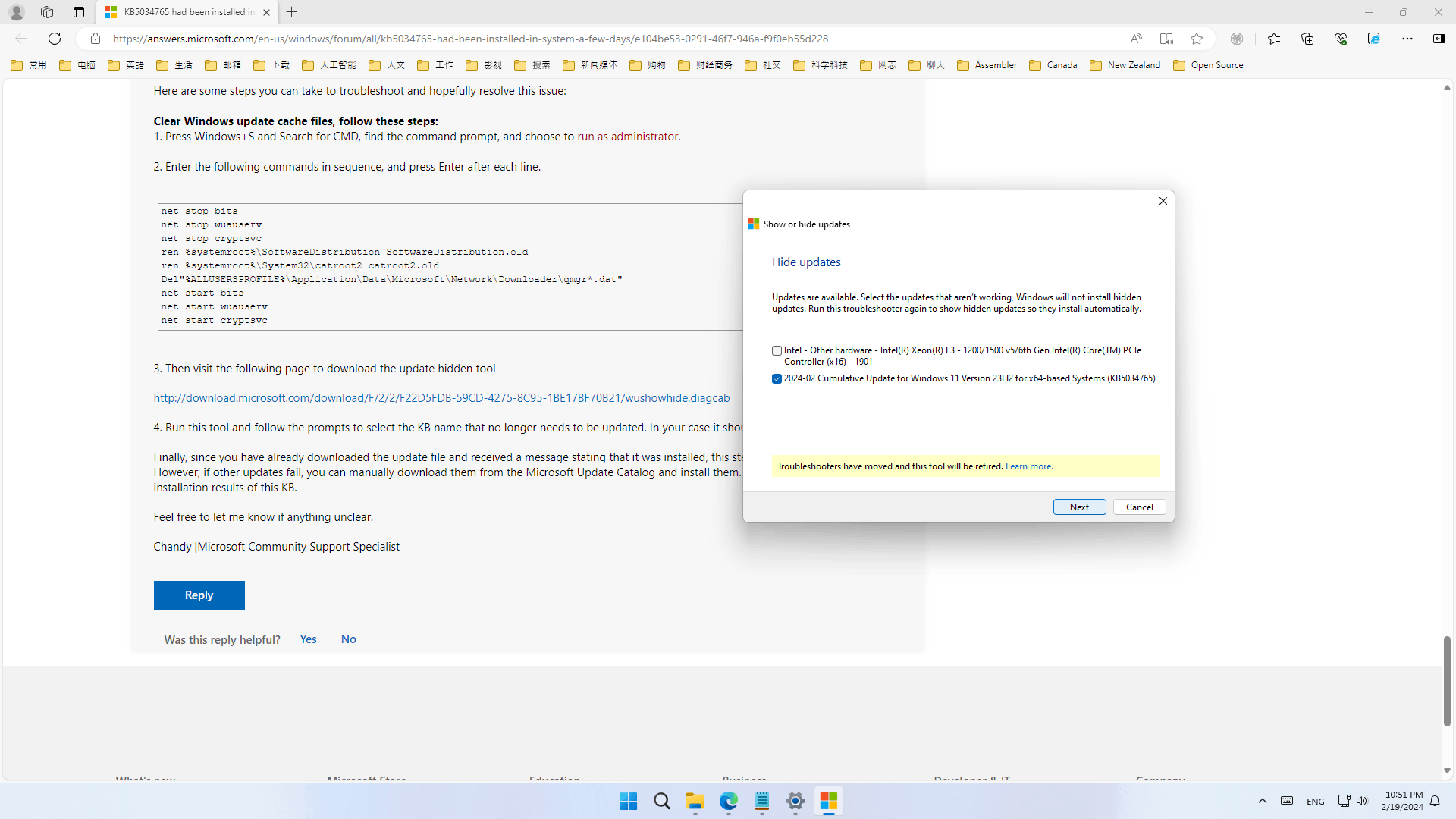Open Immersive Reader from the address bar
Screen dimensions: 1456x819
pyautogui.click(x=1166, y=39)
